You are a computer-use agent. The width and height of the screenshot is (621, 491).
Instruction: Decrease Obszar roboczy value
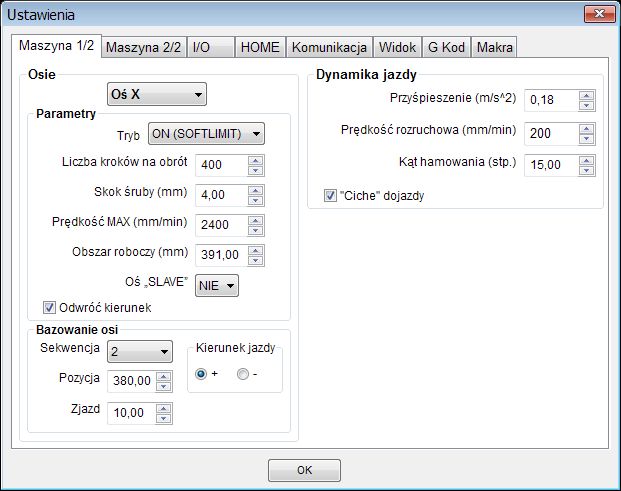coord(256,261)
